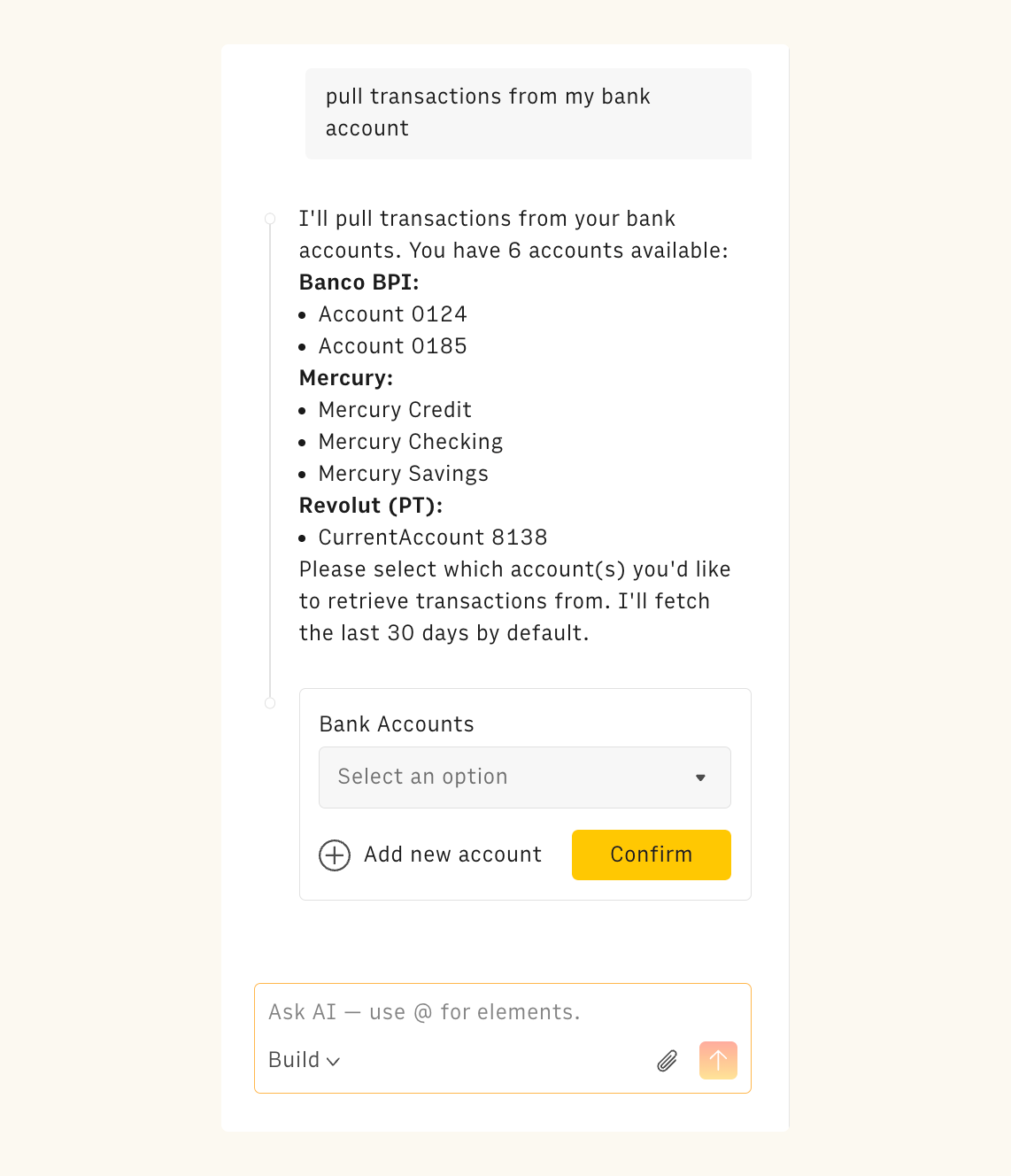1011x1176 pixels.
Task: Confirm the bank account selection
Action: (651, 855)
